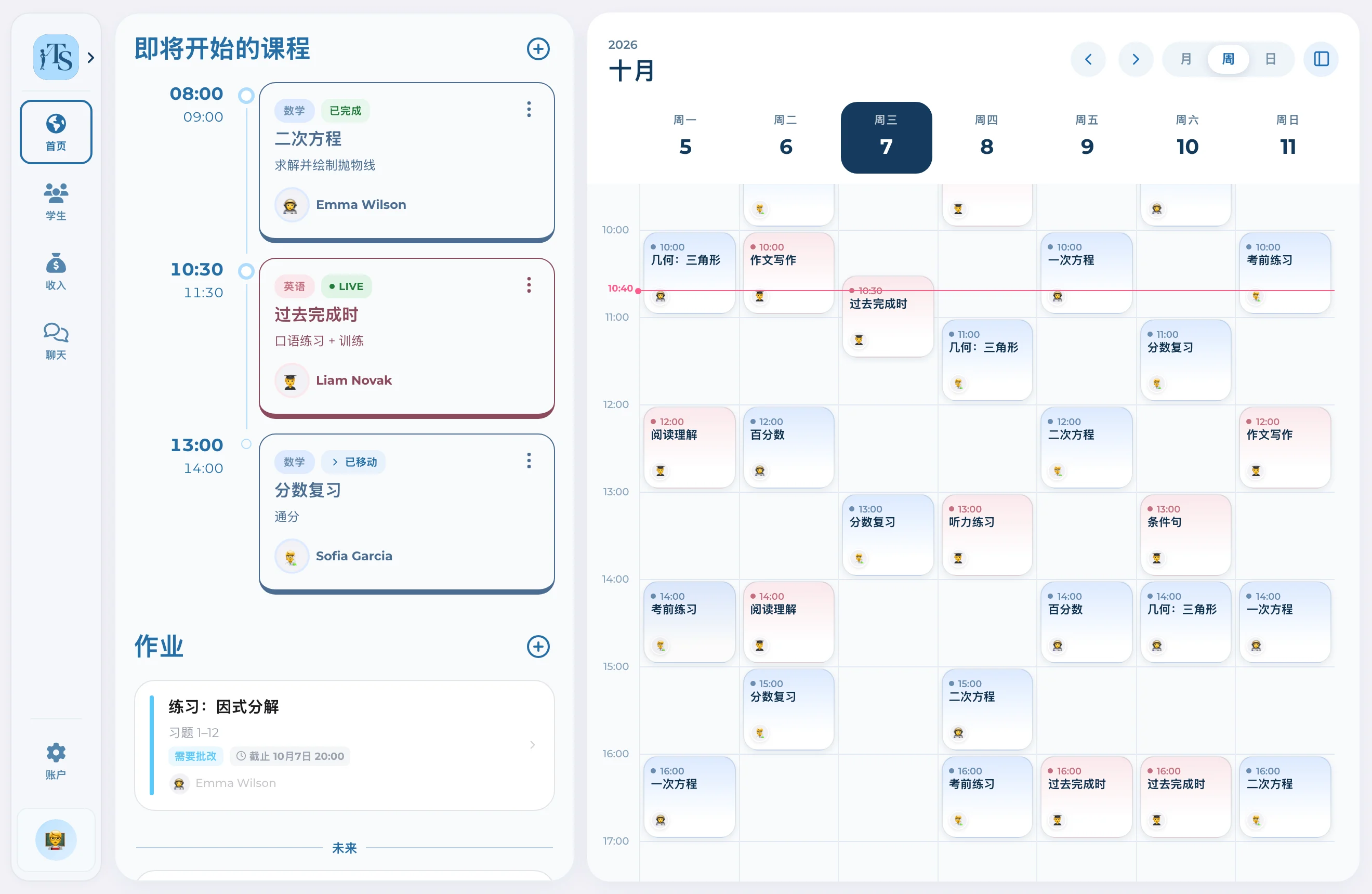Add a new lesson with plus icon beside 即将开始的课程
1372x894 pixels.
pos(538,49)
